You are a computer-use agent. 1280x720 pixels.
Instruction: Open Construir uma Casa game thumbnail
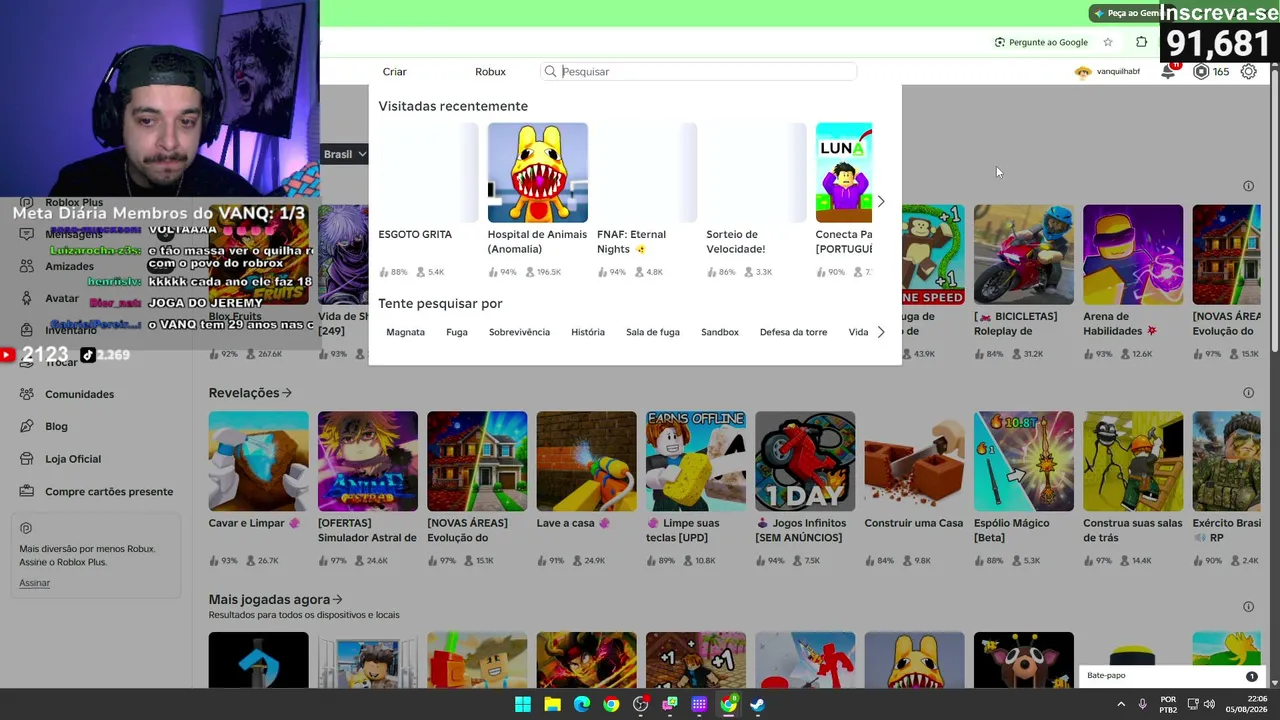click(914, 461)
